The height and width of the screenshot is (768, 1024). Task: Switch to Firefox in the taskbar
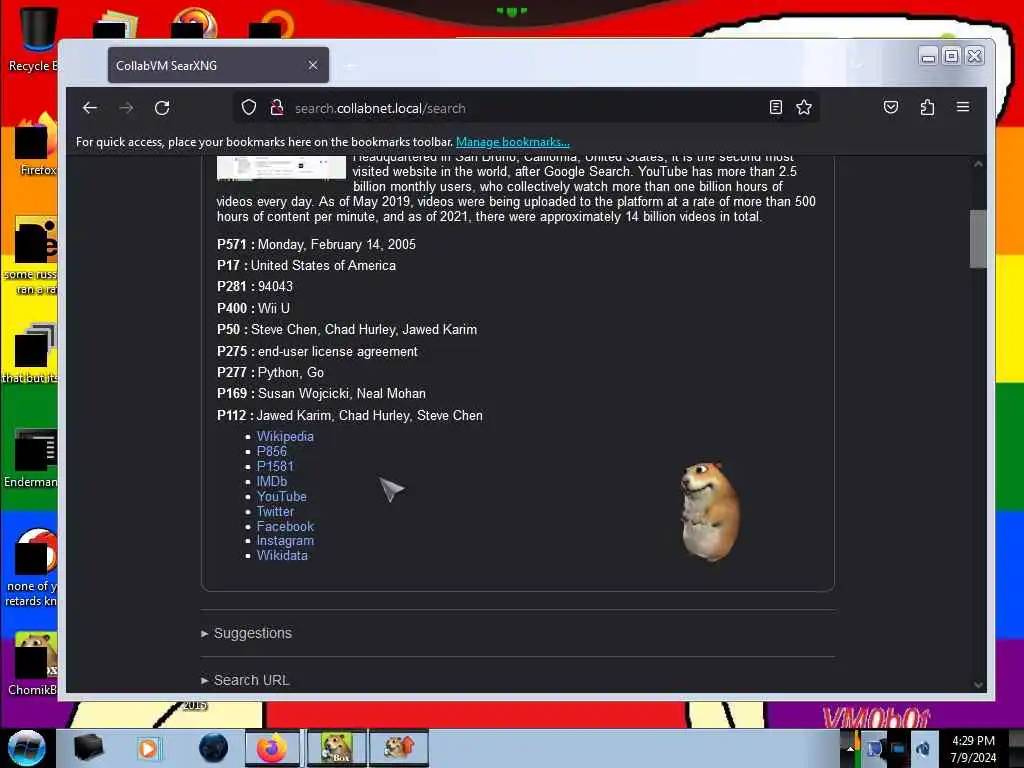tap(272, 748)
